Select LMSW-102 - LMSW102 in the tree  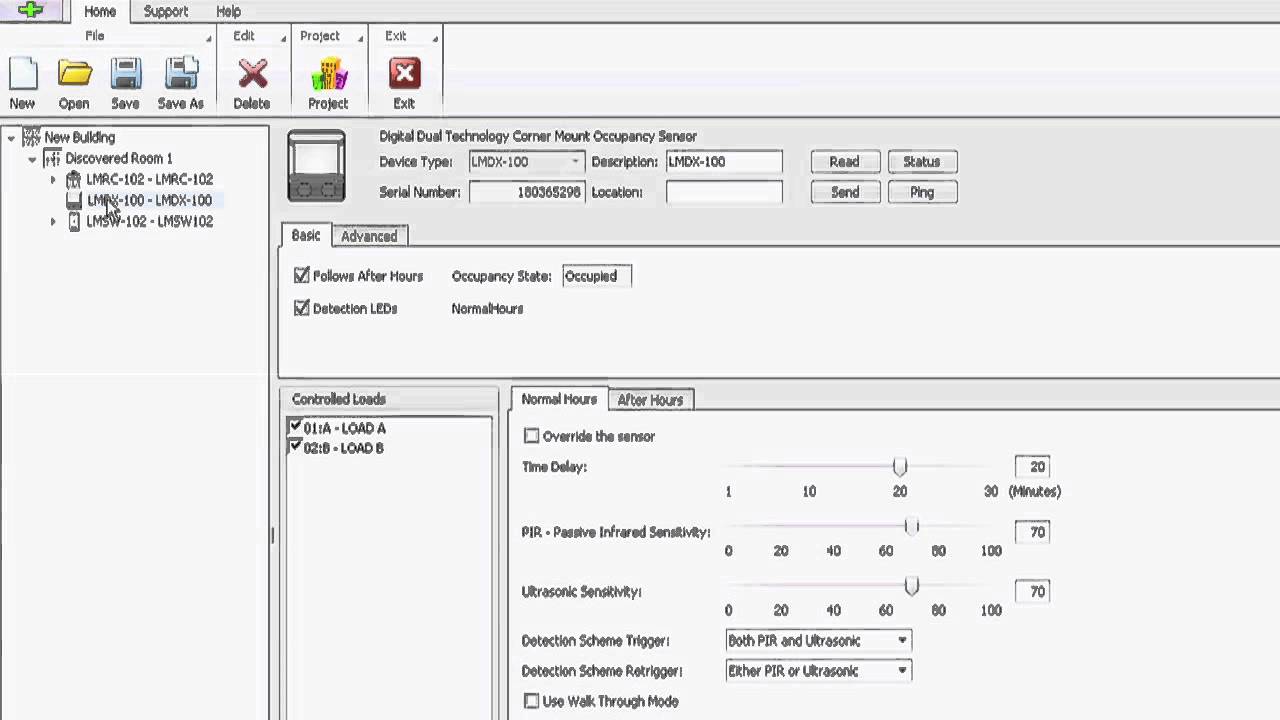(149, 221)
